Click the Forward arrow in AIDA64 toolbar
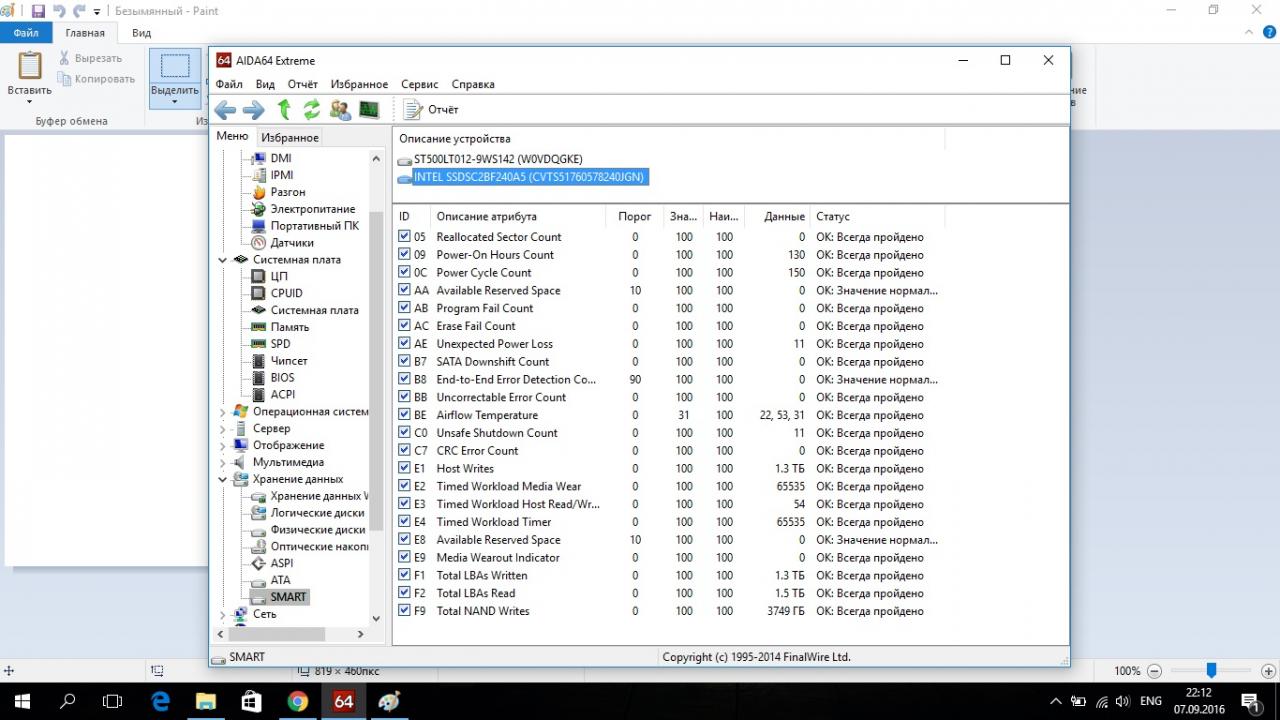 click(x=254, y=110)
